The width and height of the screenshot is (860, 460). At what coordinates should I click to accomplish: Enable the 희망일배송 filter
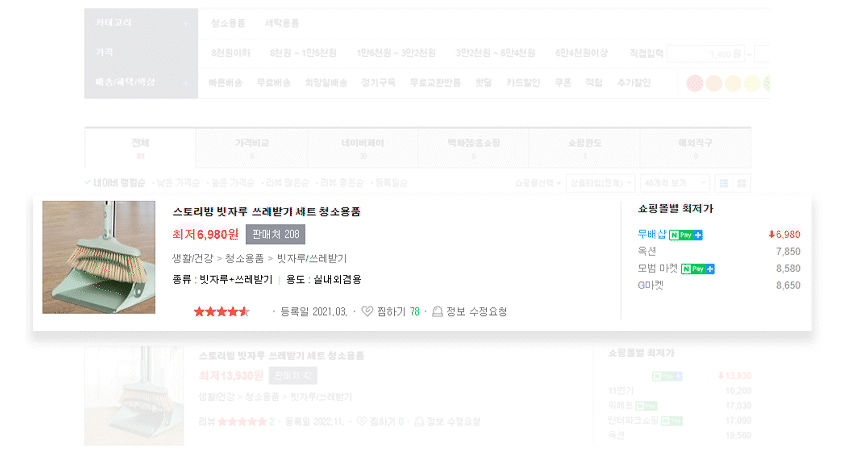pyautogui.click(x=326, y=82)
